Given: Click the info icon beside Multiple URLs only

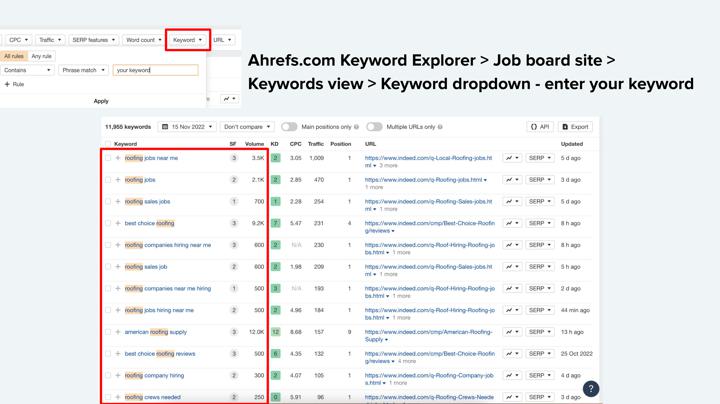Looking at the screenshot, I should point(440,127).
